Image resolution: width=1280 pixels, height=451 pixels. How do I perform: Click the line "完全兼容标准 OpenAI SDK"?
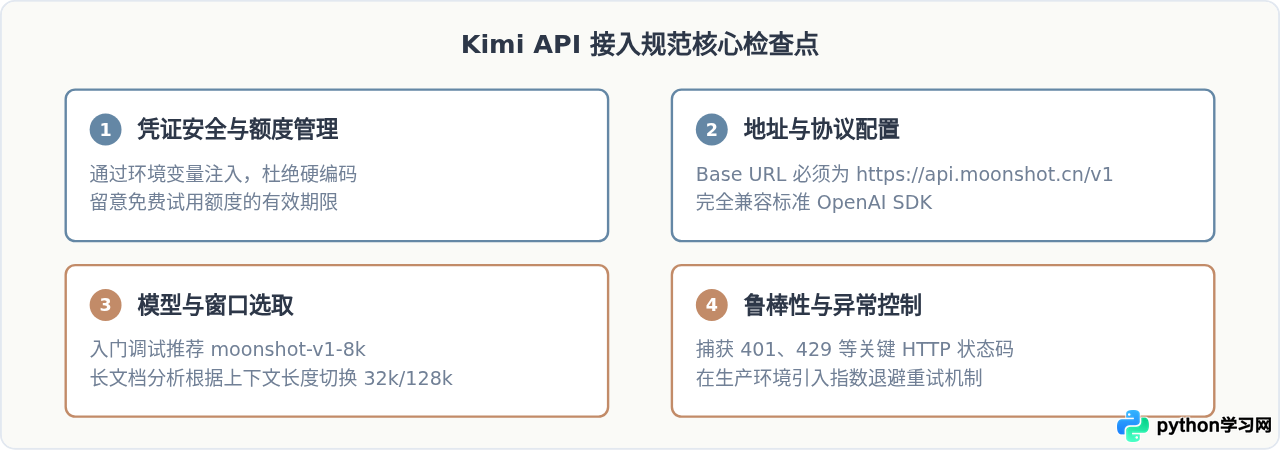tap(813, 202)
